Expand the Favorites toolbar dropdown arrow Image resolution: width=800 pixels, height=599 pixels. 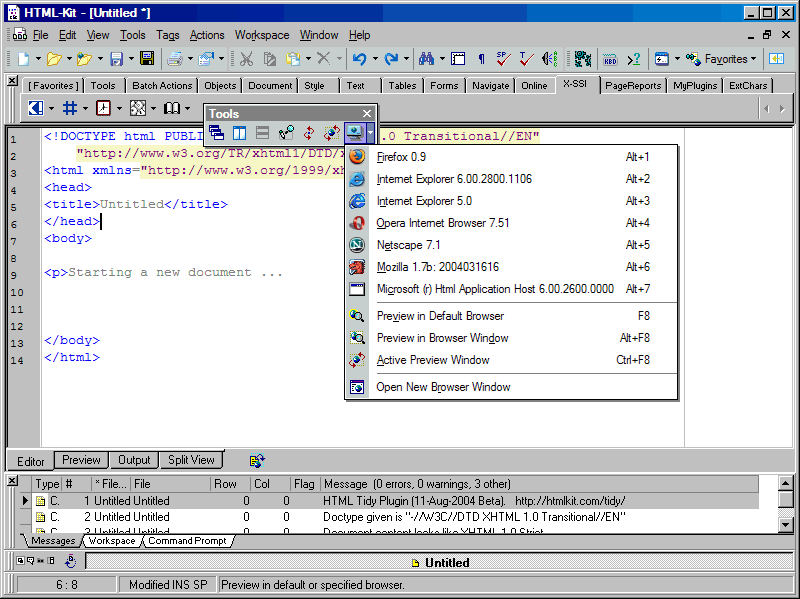(754, 59)
